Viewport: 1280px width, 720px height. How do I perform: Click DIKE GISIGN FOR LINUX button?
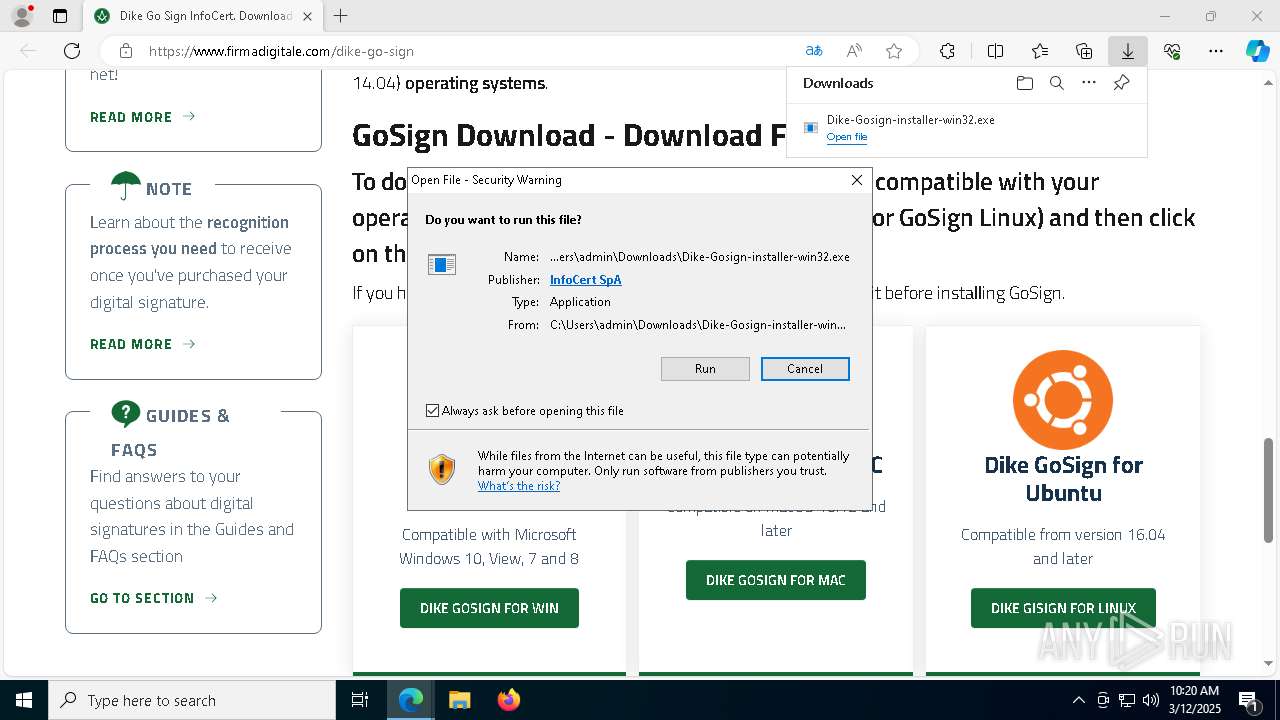coord(1063,608)
